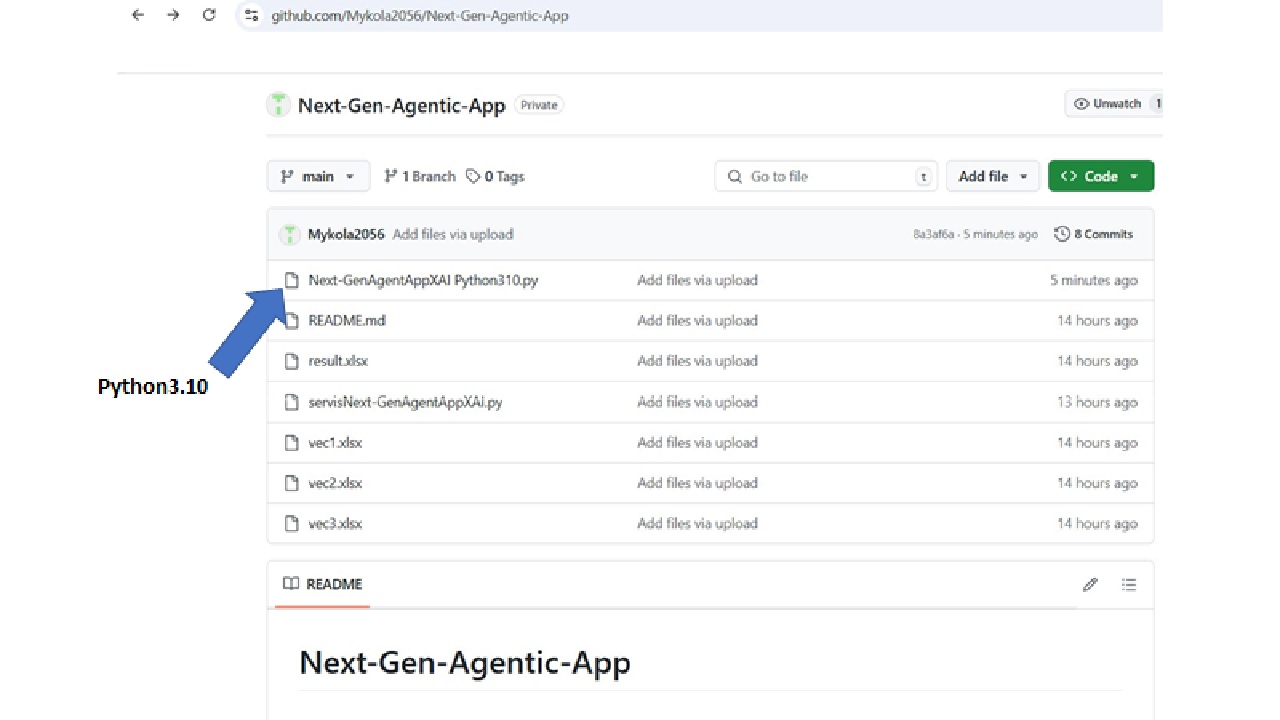
Task: Click the browser back arrow
Action: point(138,15)
